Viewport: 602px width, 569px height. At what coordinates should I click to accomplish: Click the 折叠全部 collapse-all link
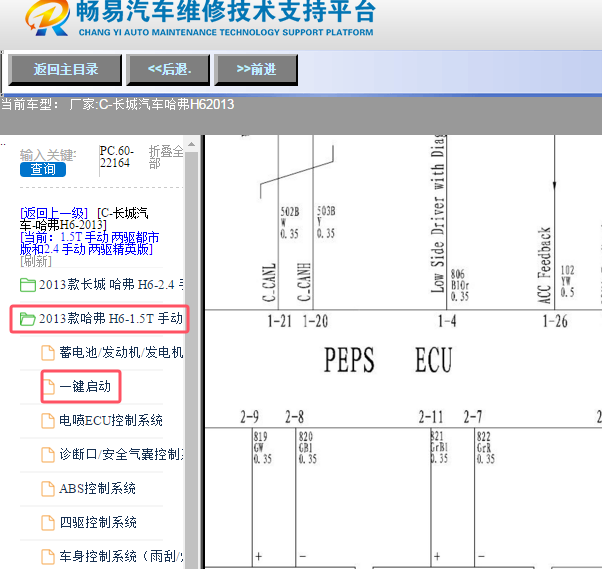click(x=166, y=157)
